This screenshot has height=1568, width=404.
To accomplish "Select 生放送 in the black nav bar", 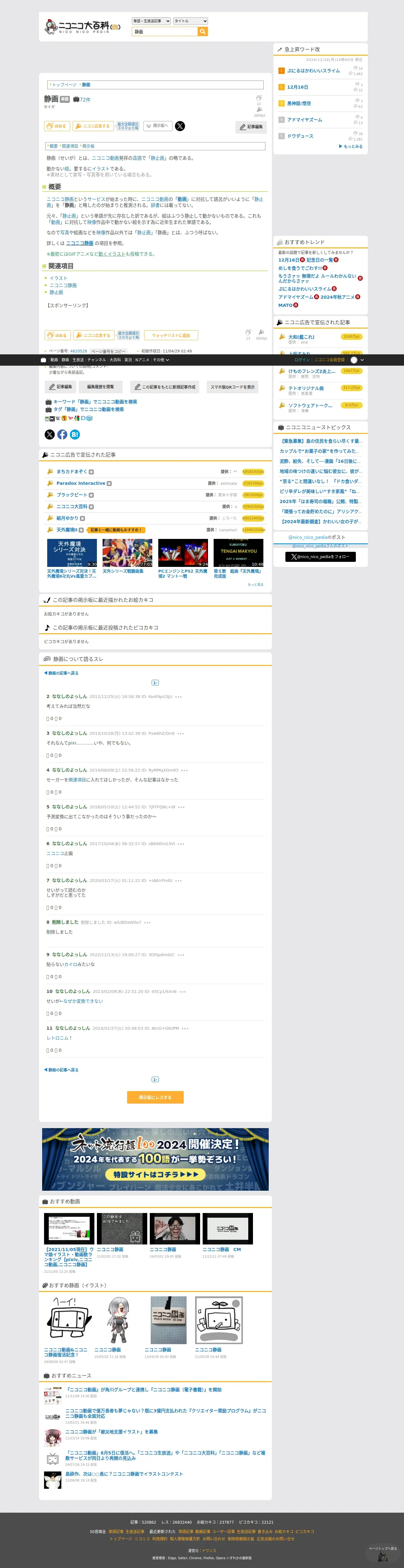I will pos(78,360).
